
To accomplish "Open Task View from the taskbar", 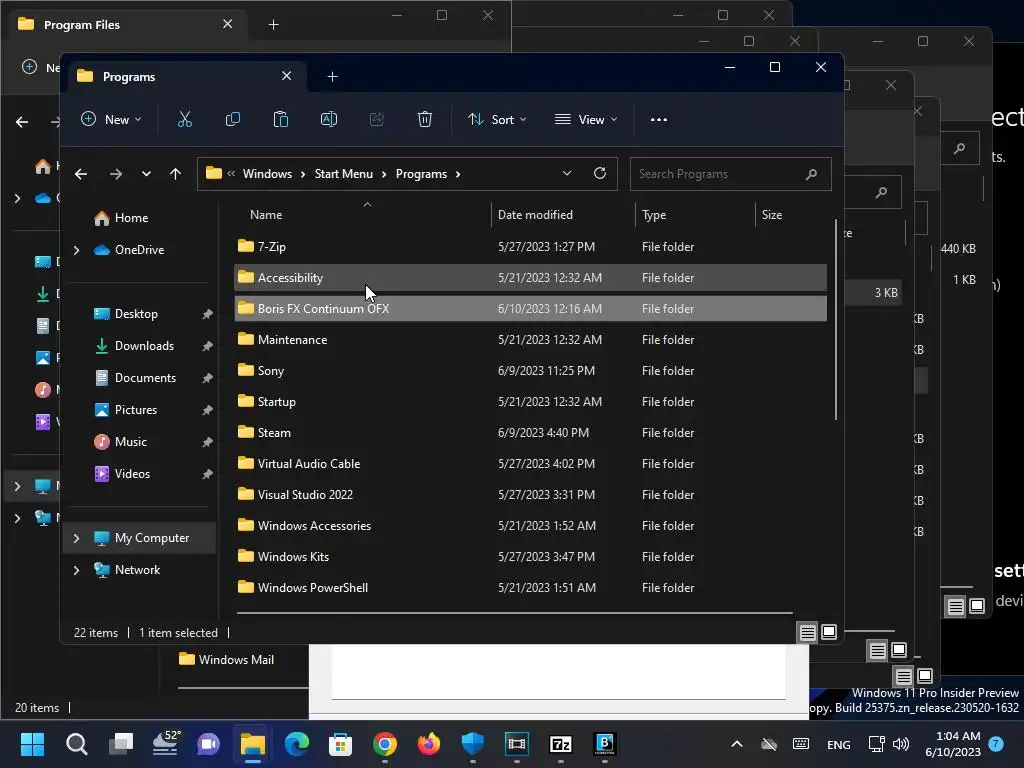I will pos(121,744).
